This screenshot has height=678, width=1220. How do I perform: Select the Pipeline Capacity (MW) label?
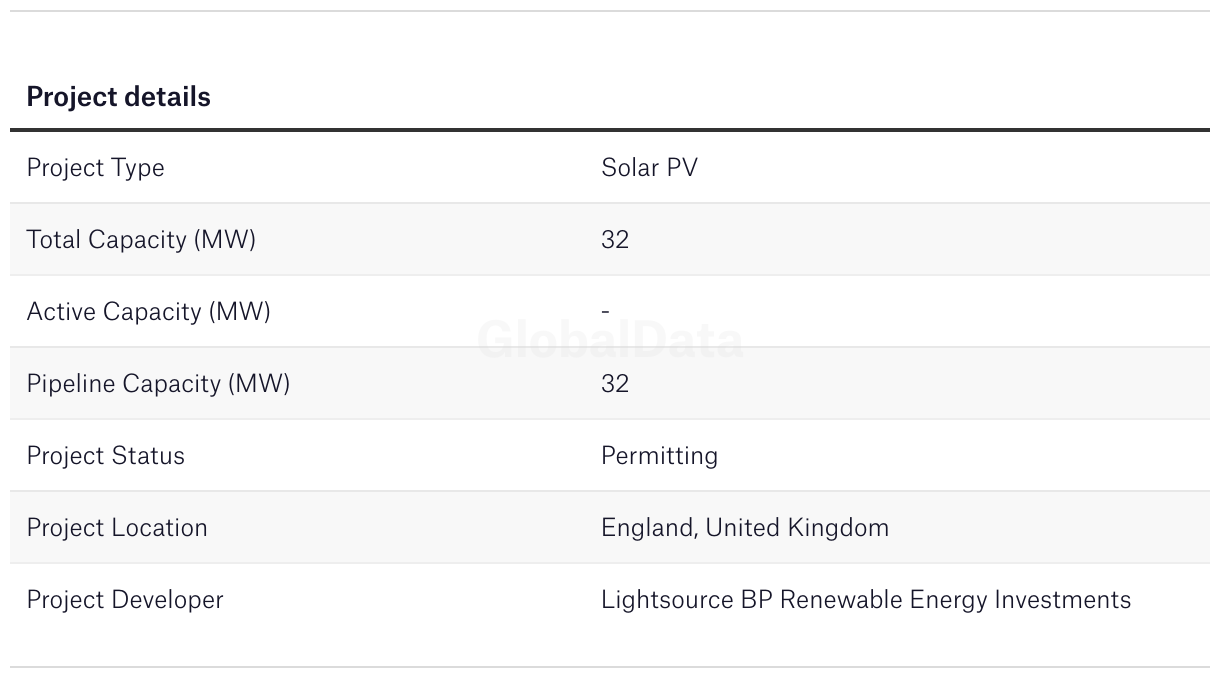(158, 384)
